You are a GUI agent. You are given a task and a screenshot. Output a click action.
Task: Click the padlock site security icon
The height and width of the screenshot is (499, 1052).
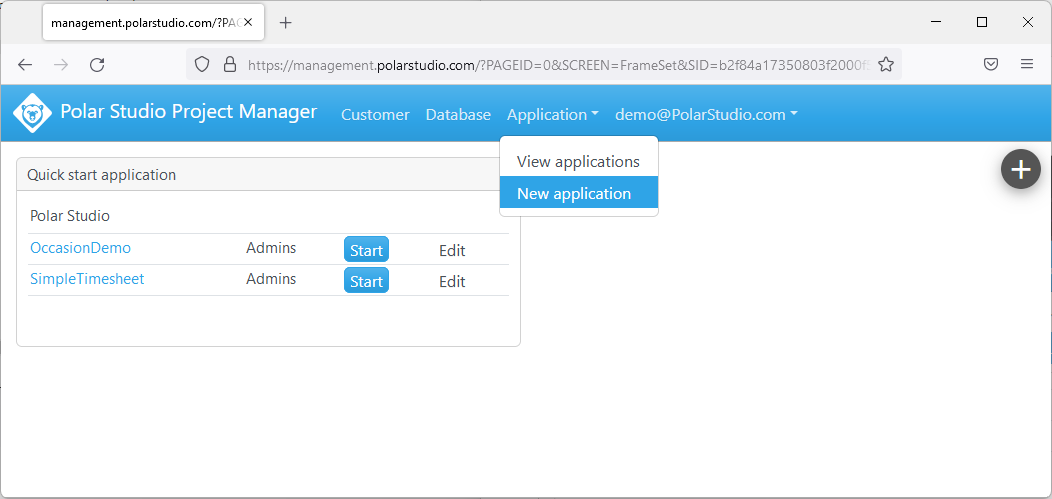point(229,64)
